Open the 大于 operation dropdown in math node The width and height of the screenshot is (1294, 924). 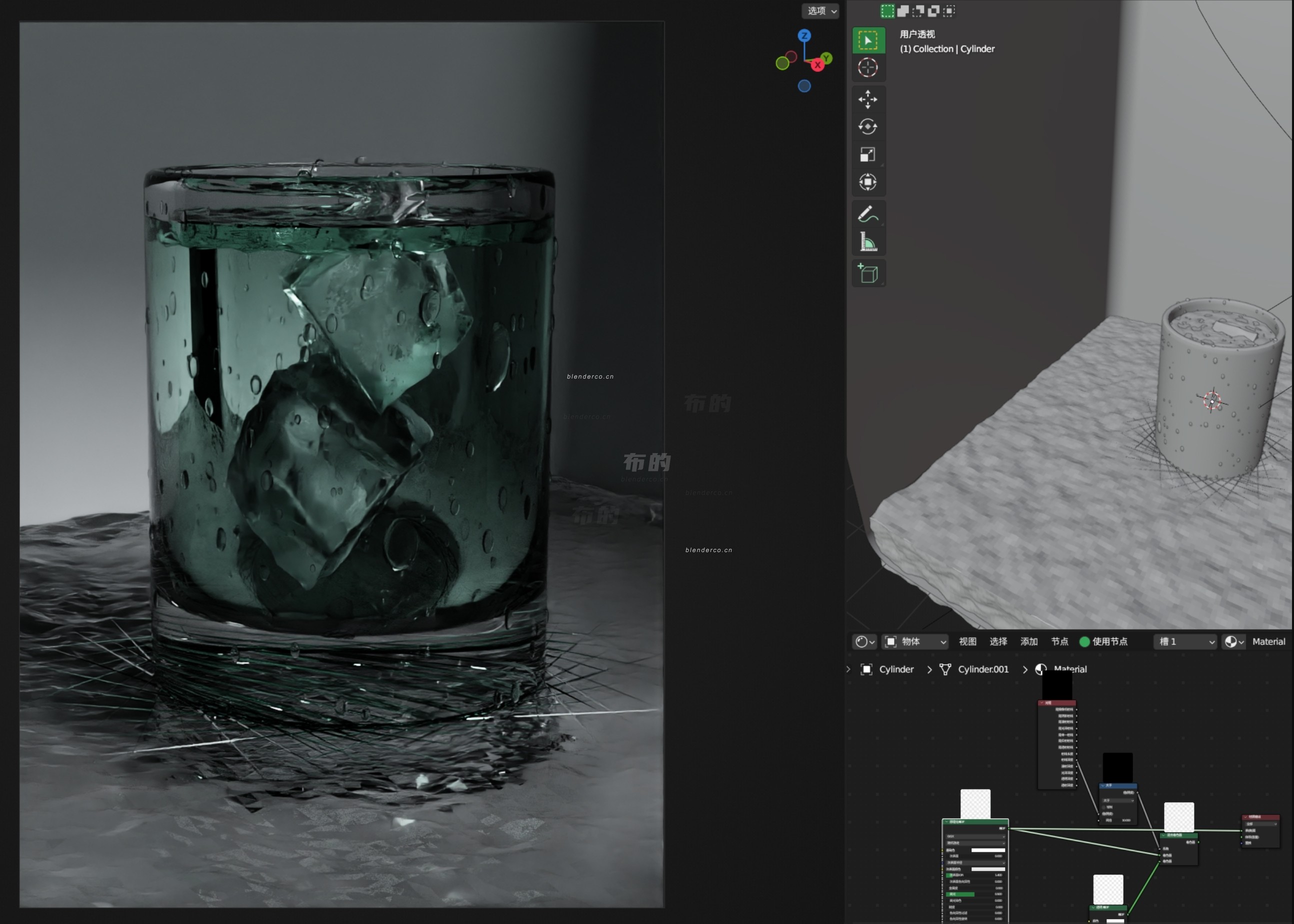coord(1118,800)
